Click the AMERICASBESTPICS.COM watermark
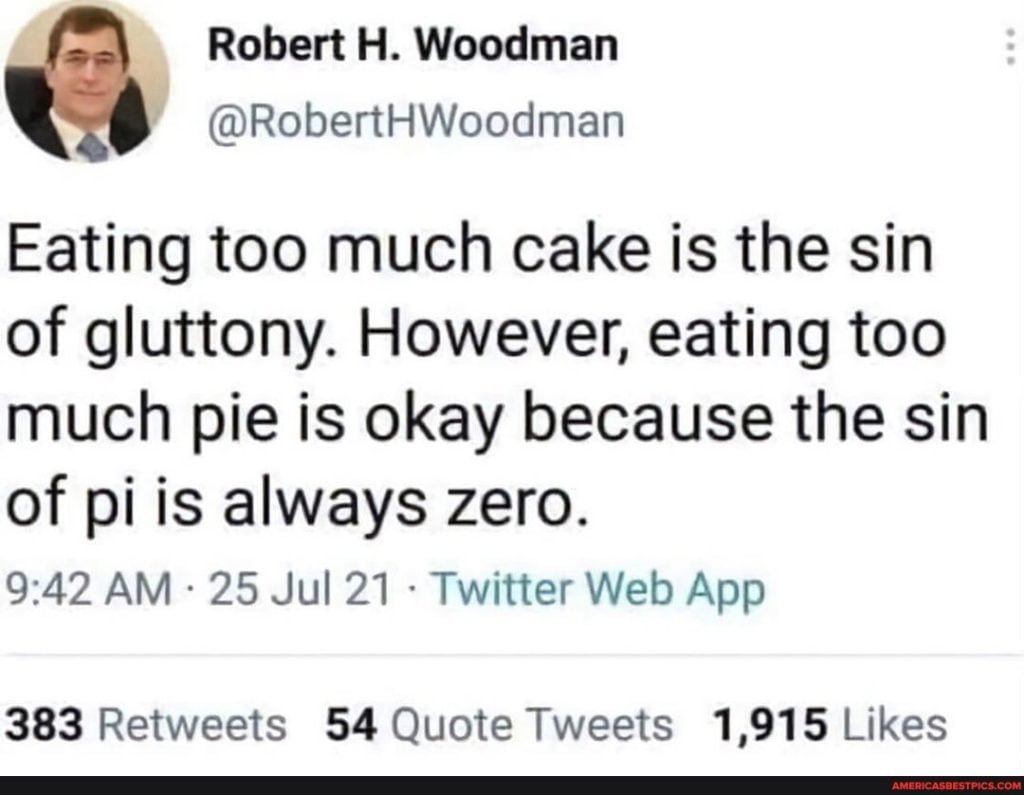 coord(956,785)
